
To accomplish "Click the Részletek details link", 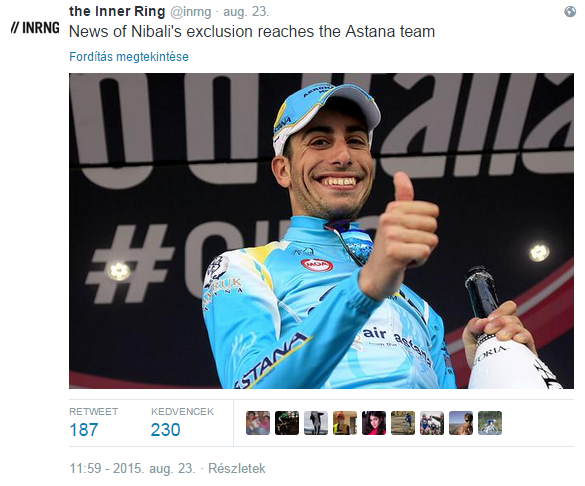I will (x=237, y=468).
